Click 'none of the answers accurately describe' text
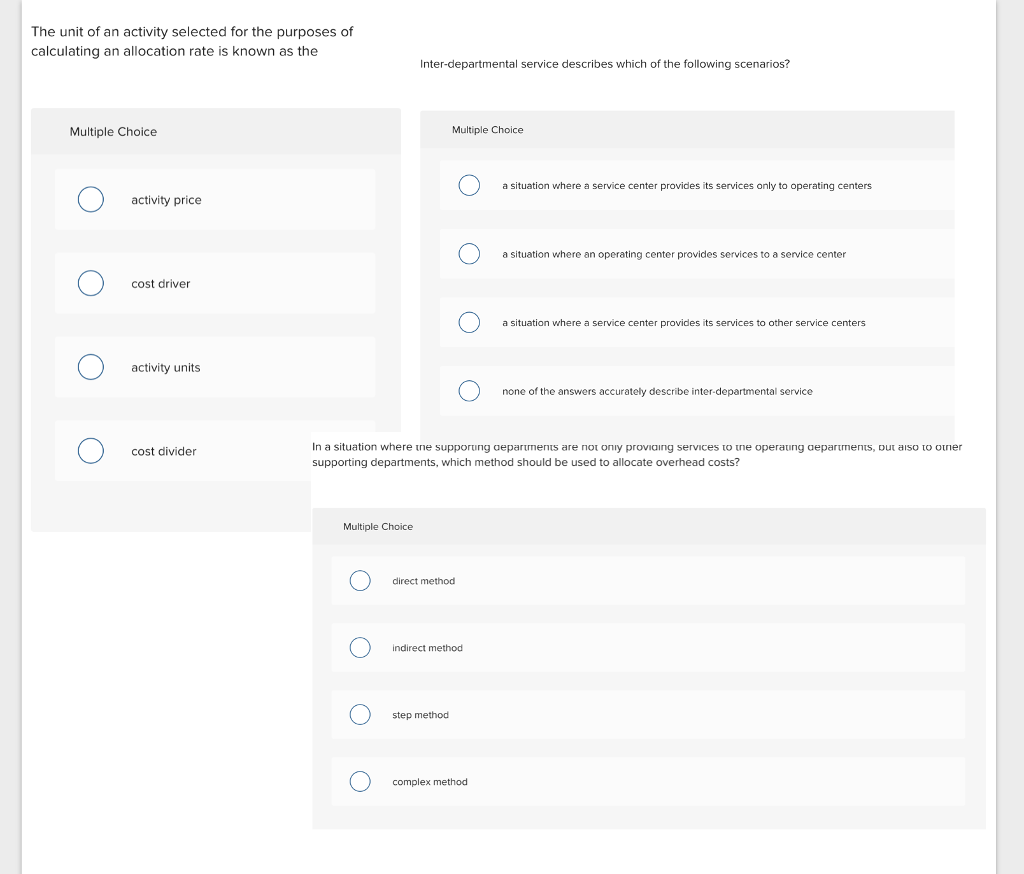This screenshot has width=1024, height=874. coord(657,391)
